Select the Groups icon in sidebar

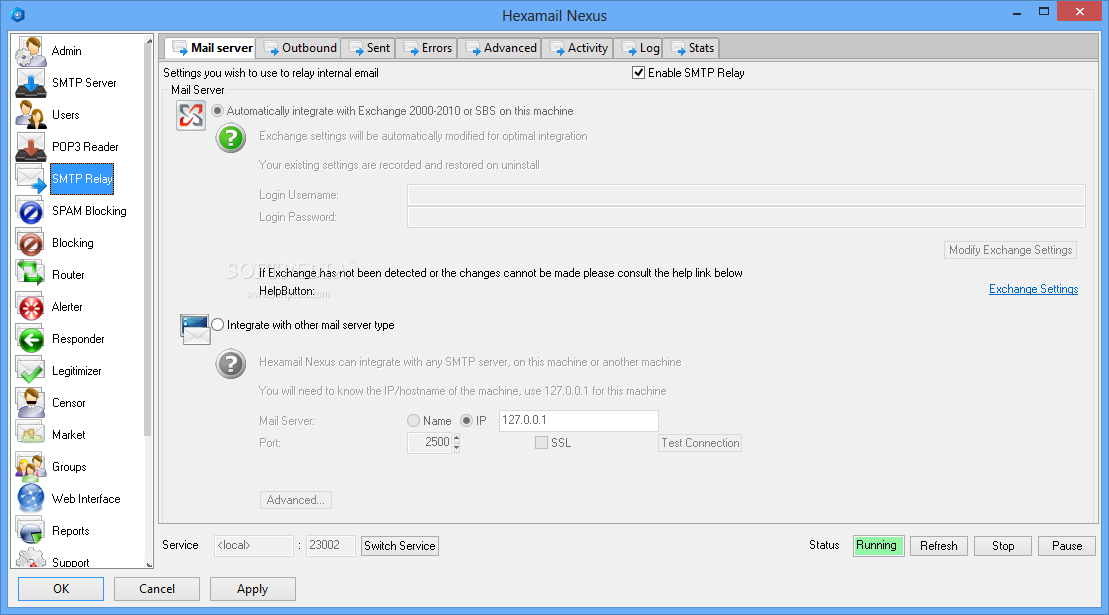click(30, 467)
